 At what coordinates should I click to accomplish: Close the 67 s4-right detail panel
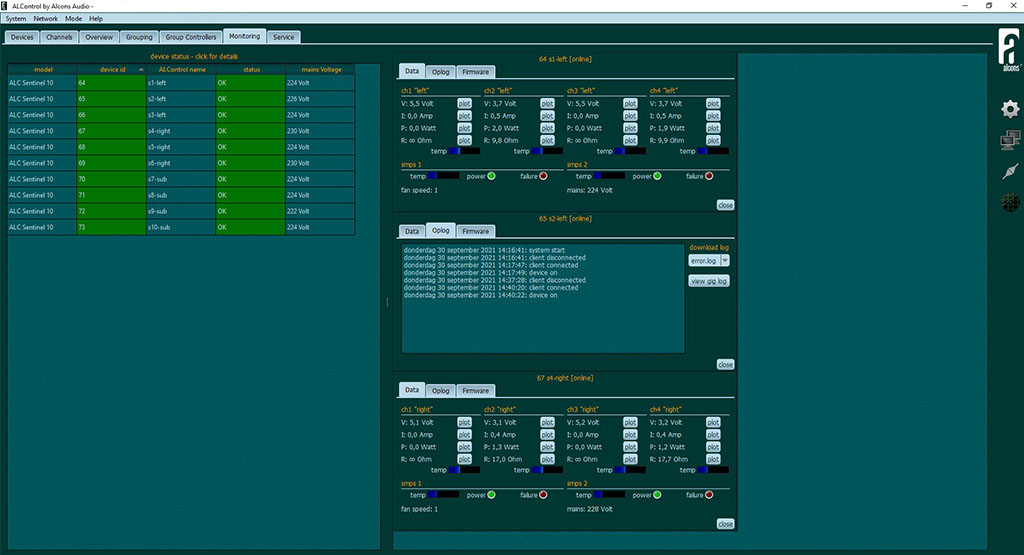click(725, 524)
